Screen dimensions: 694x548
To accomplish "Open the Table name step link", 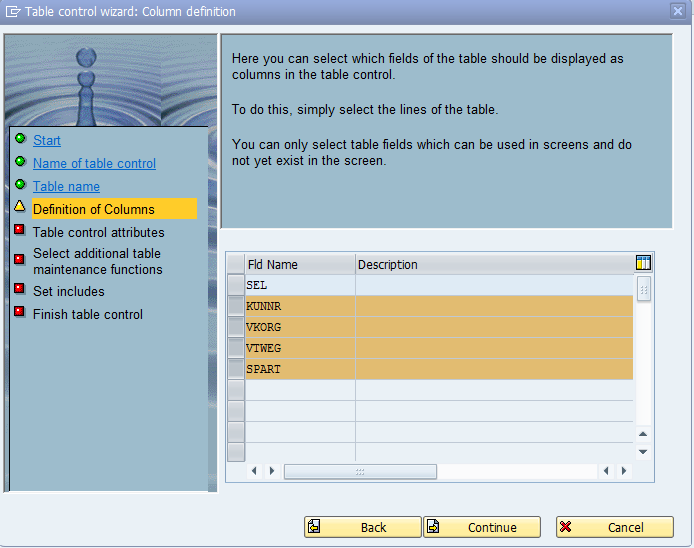I will click(66, 186).
